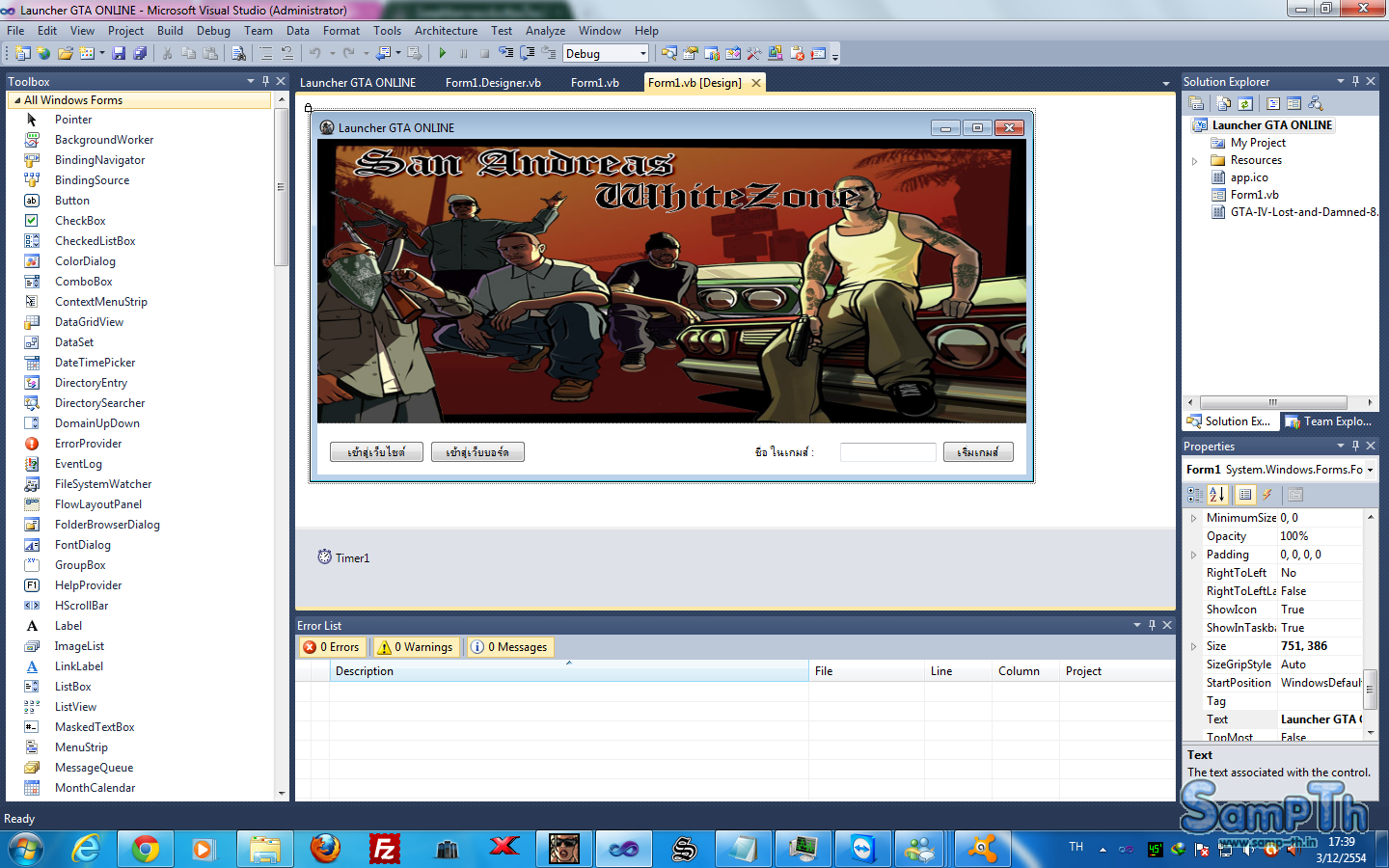Image resolution: width=1389 pixels, height=868 pixels.
Task: Select the start game button on the form
Action: (978, 452)
